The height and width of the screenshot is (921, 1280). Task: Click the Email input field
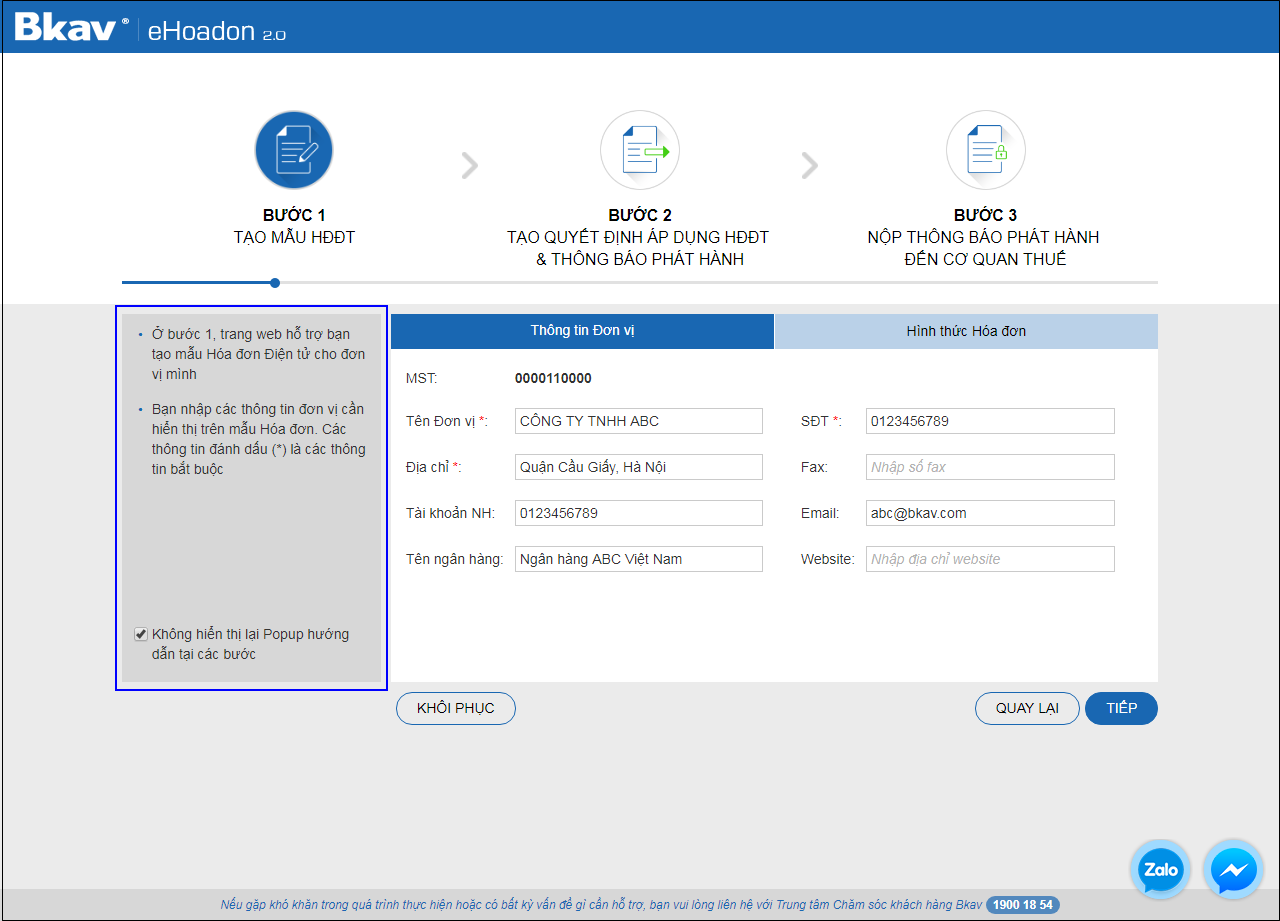tap(990, 513)
